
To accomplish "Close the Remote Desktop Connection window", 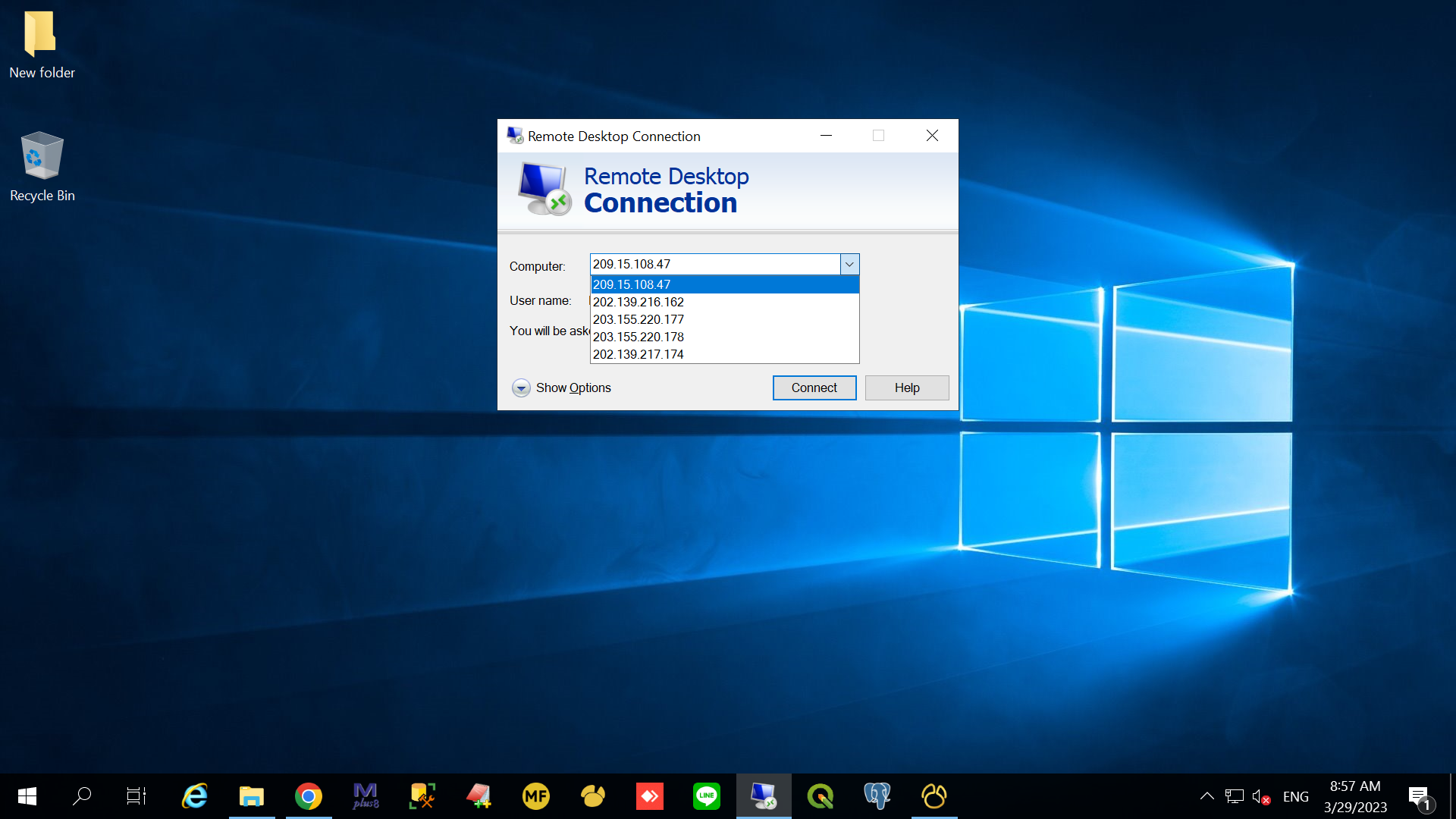I will (x=932, y=136).
